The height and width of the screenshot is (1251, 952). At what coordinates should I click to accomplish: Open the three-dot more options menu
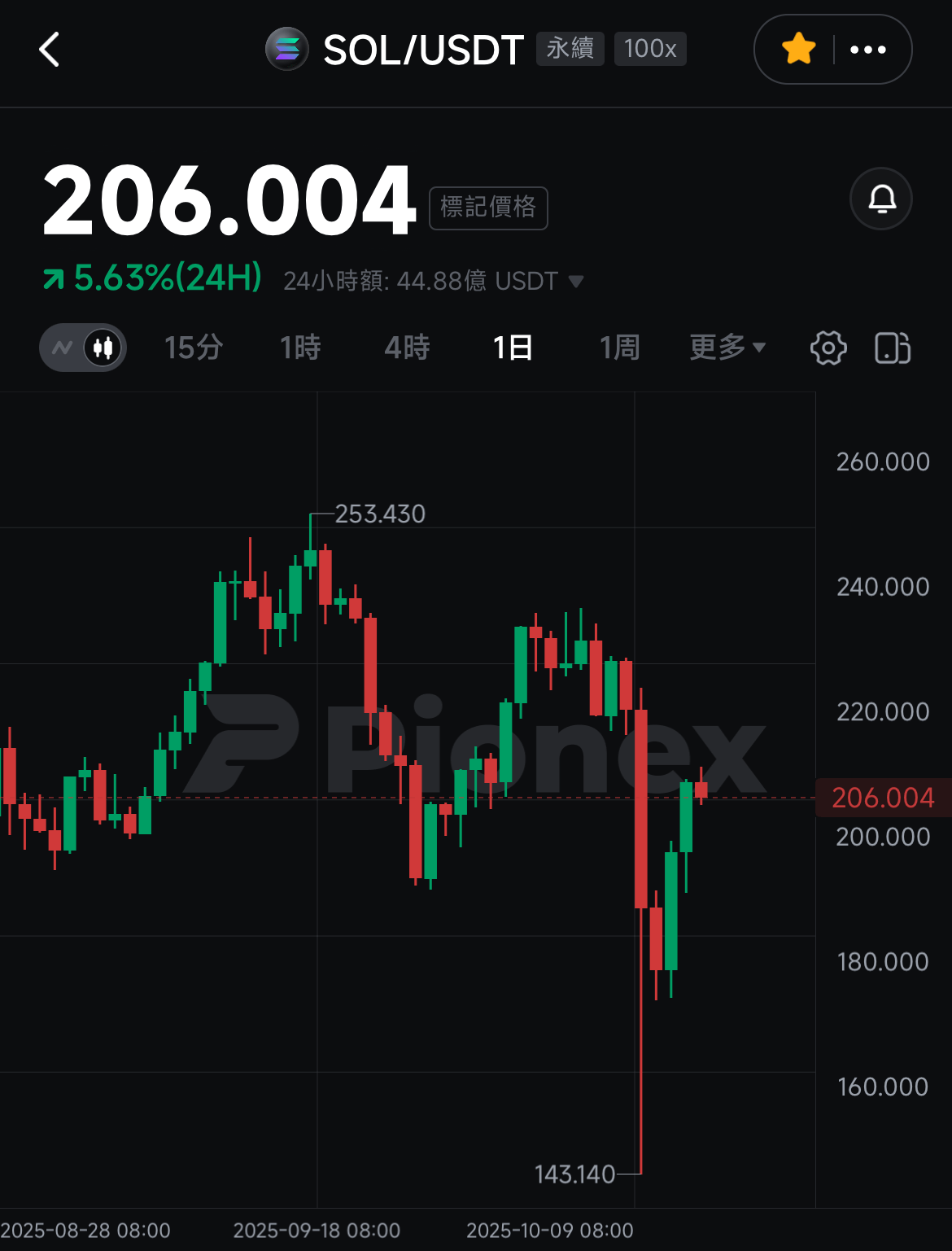point(867,50)
